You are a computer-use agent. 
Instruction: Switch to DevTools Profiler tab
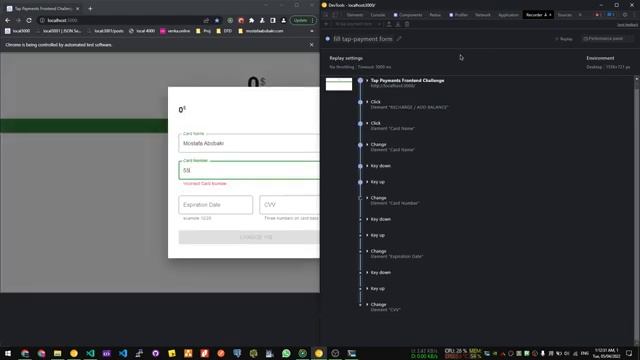458,15
